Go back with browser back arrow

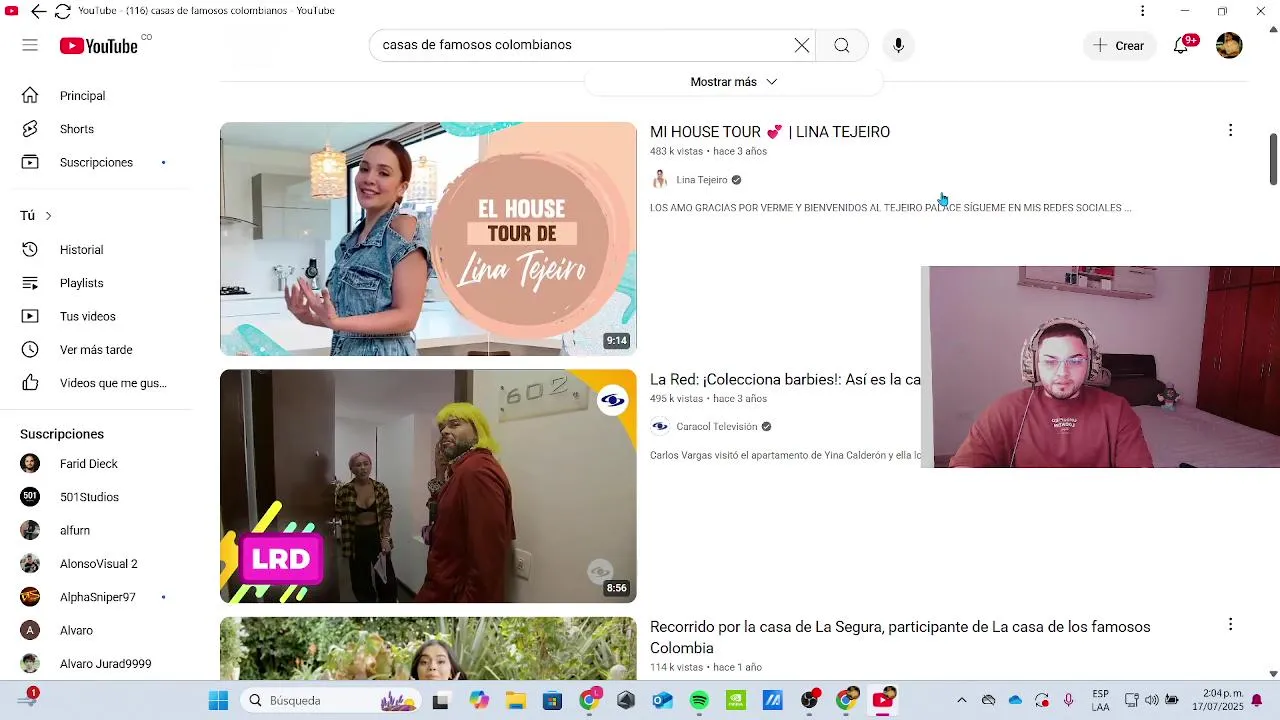[38, 11]
